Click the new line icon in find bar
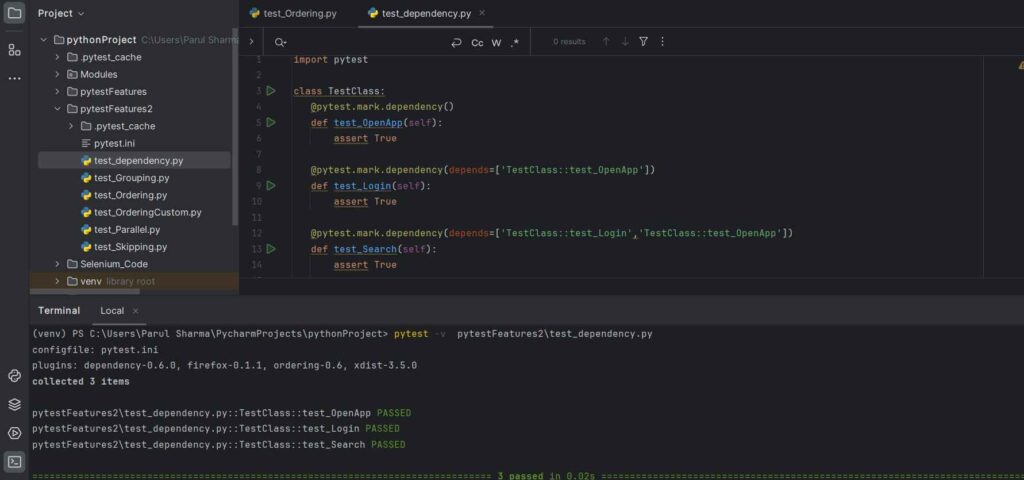This screenshot has height=480, width=1024. click(456, 42)
